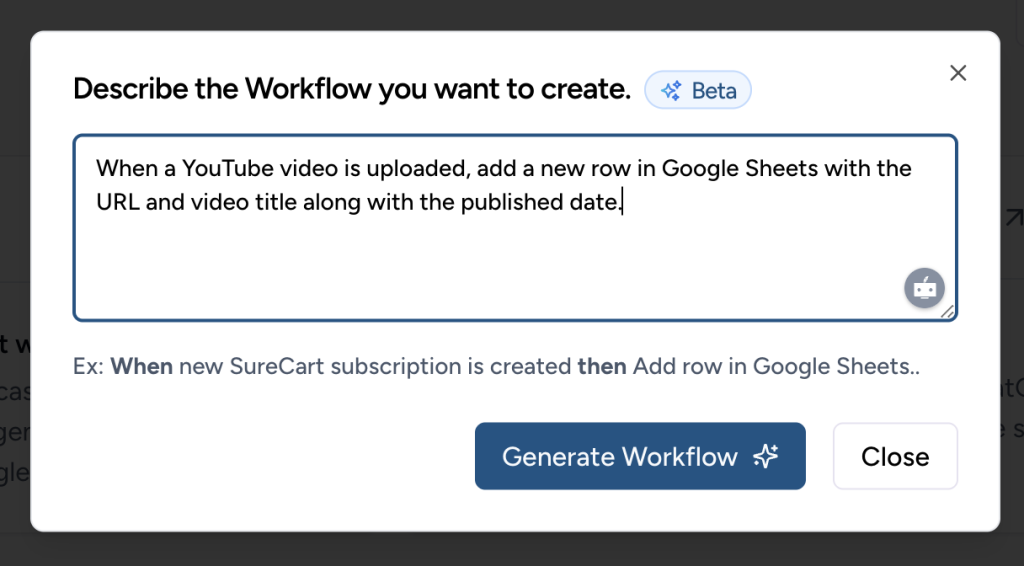Click the robot AI assistant icon in textarea
Image resolution: width=1024 pixels, height=566 pixels.
click(x=924, y=288)
